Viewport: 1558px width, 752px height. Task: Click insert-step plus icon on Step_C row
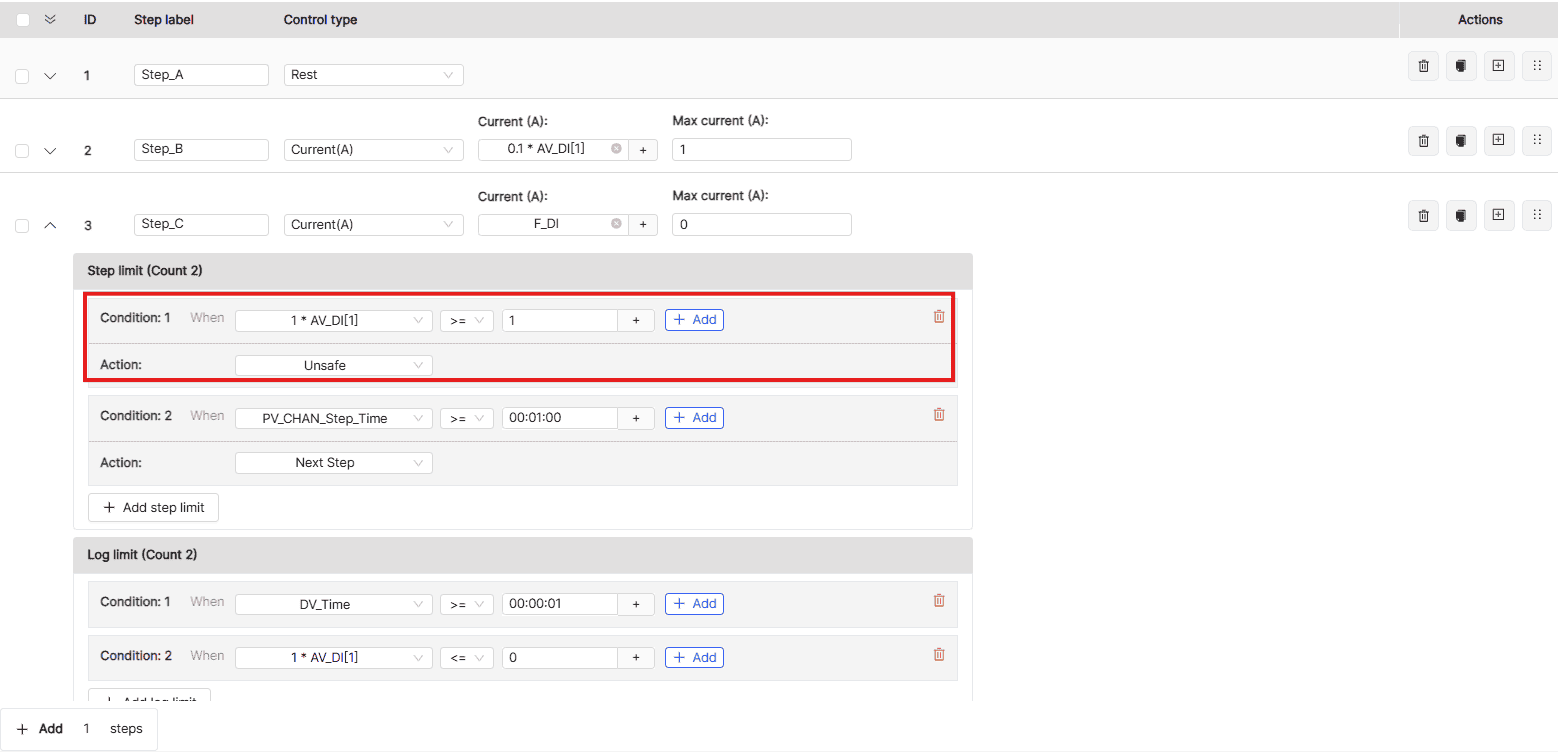tap(1498, 215)
